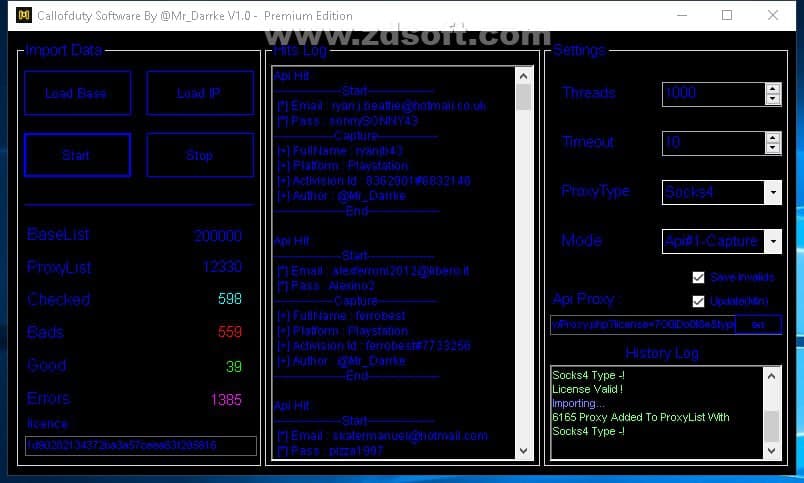
Task: Close the Callofduty Software window
Action: (773, 15)
